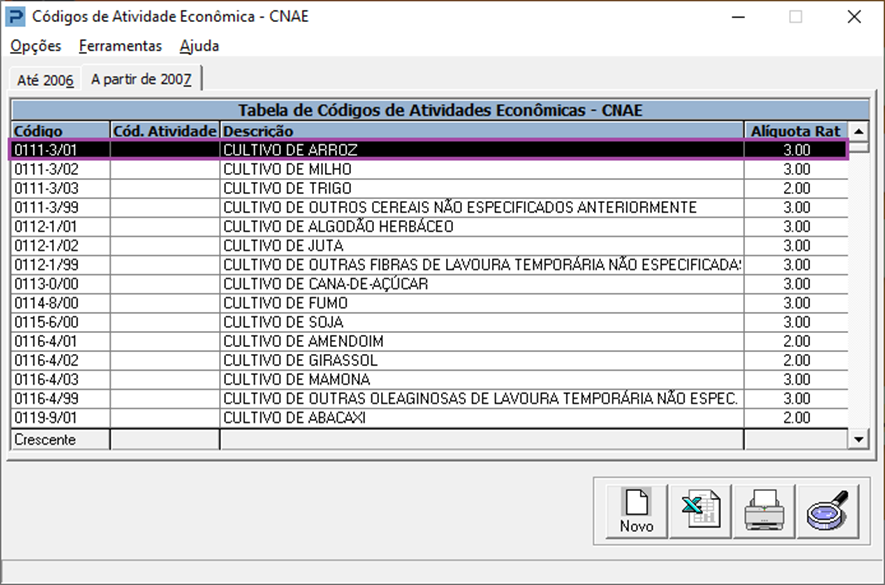The width and height of the screenshot is (885, 585).
Task: Click code cell 0111-3/02
Action: click(60, 169)
